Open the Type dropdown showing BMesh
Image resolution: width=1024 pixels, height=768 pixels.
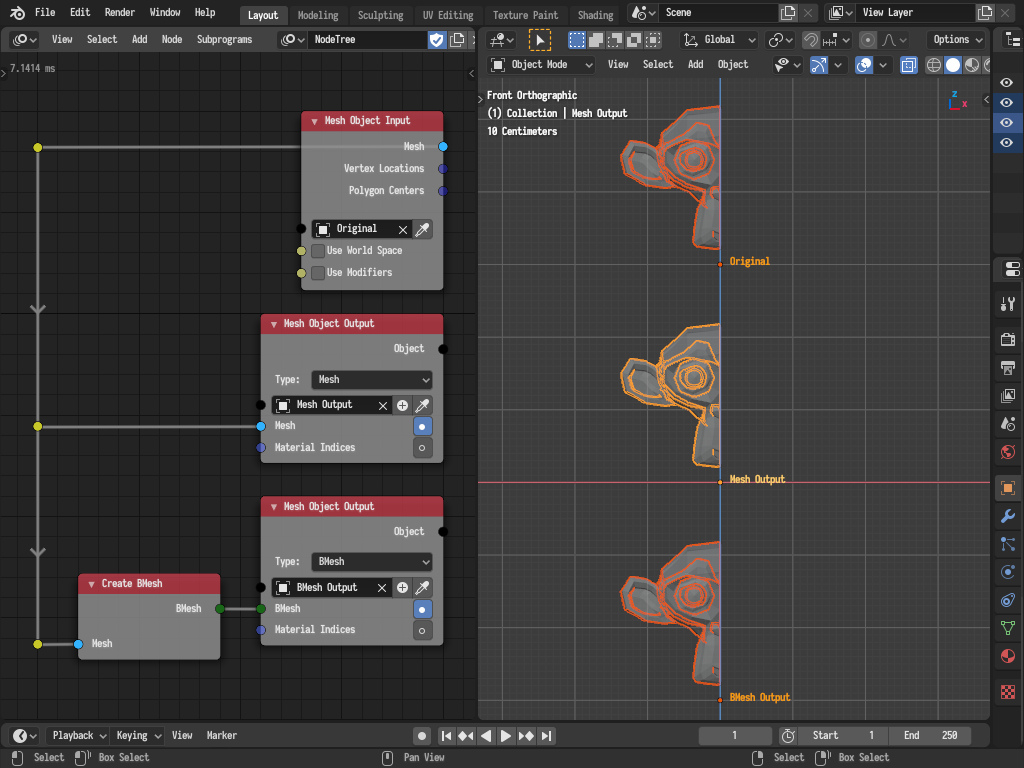coord(371,562)
